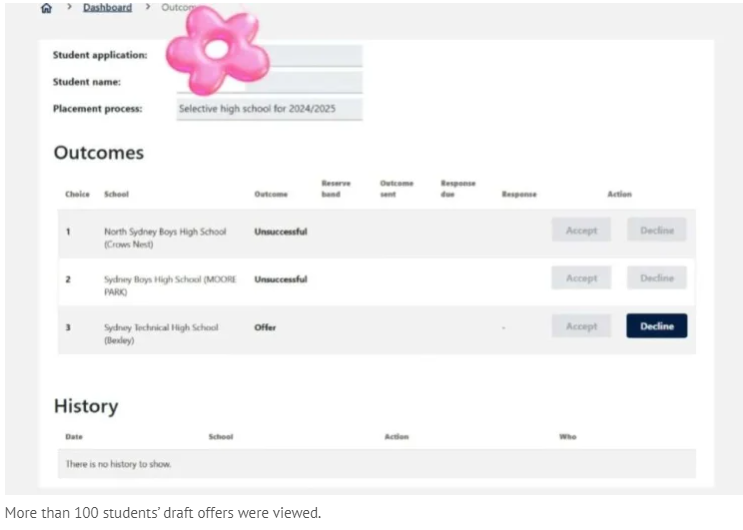The image size is (743, 530).
Task: Click the Date column header in History
Action: (x=74, y=437)
